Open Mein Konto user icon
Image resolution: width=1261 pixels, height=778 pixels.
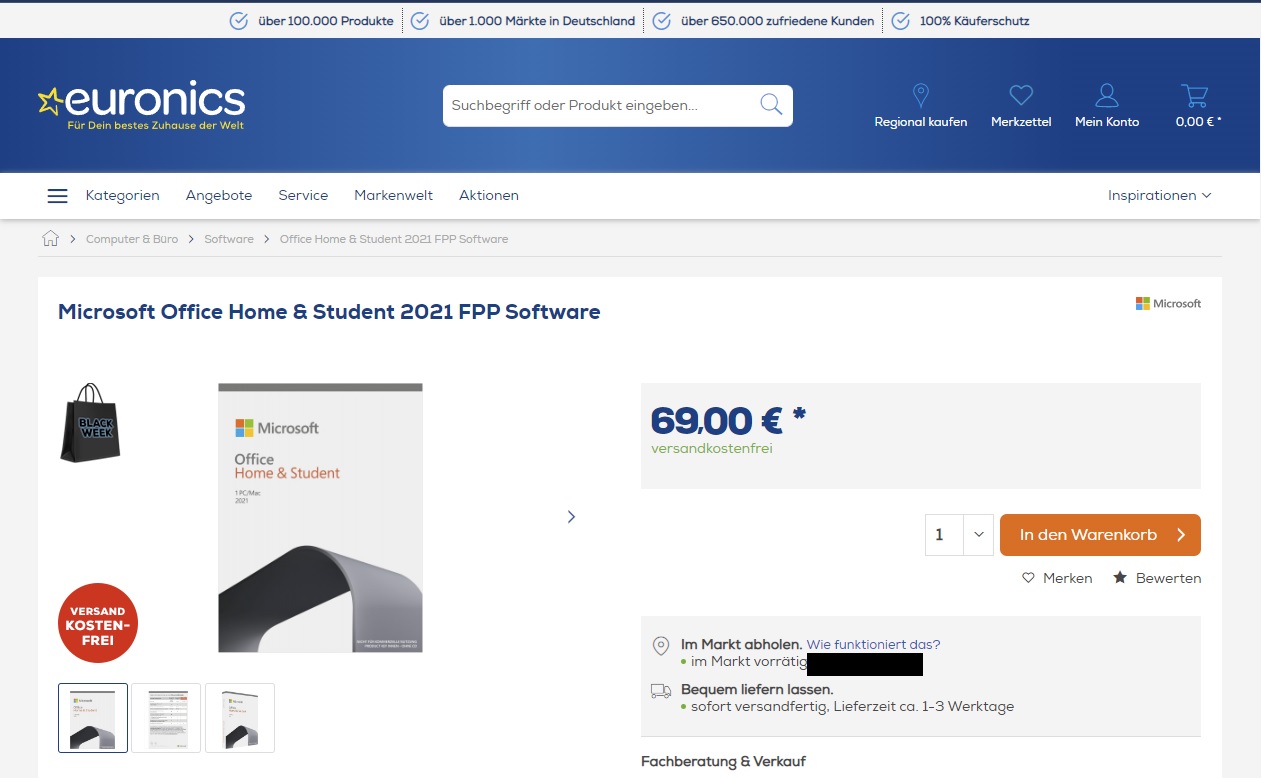[1107, 96]
